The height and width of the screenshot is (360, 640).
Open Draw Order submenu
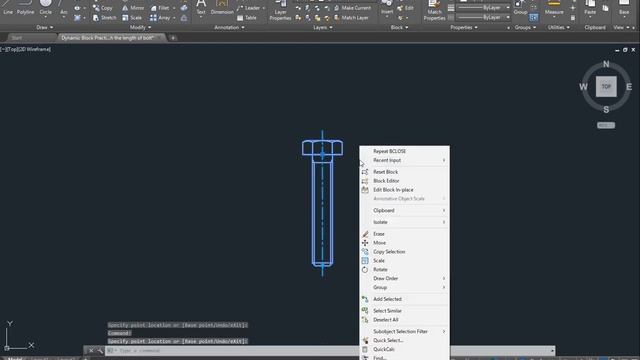404,278
